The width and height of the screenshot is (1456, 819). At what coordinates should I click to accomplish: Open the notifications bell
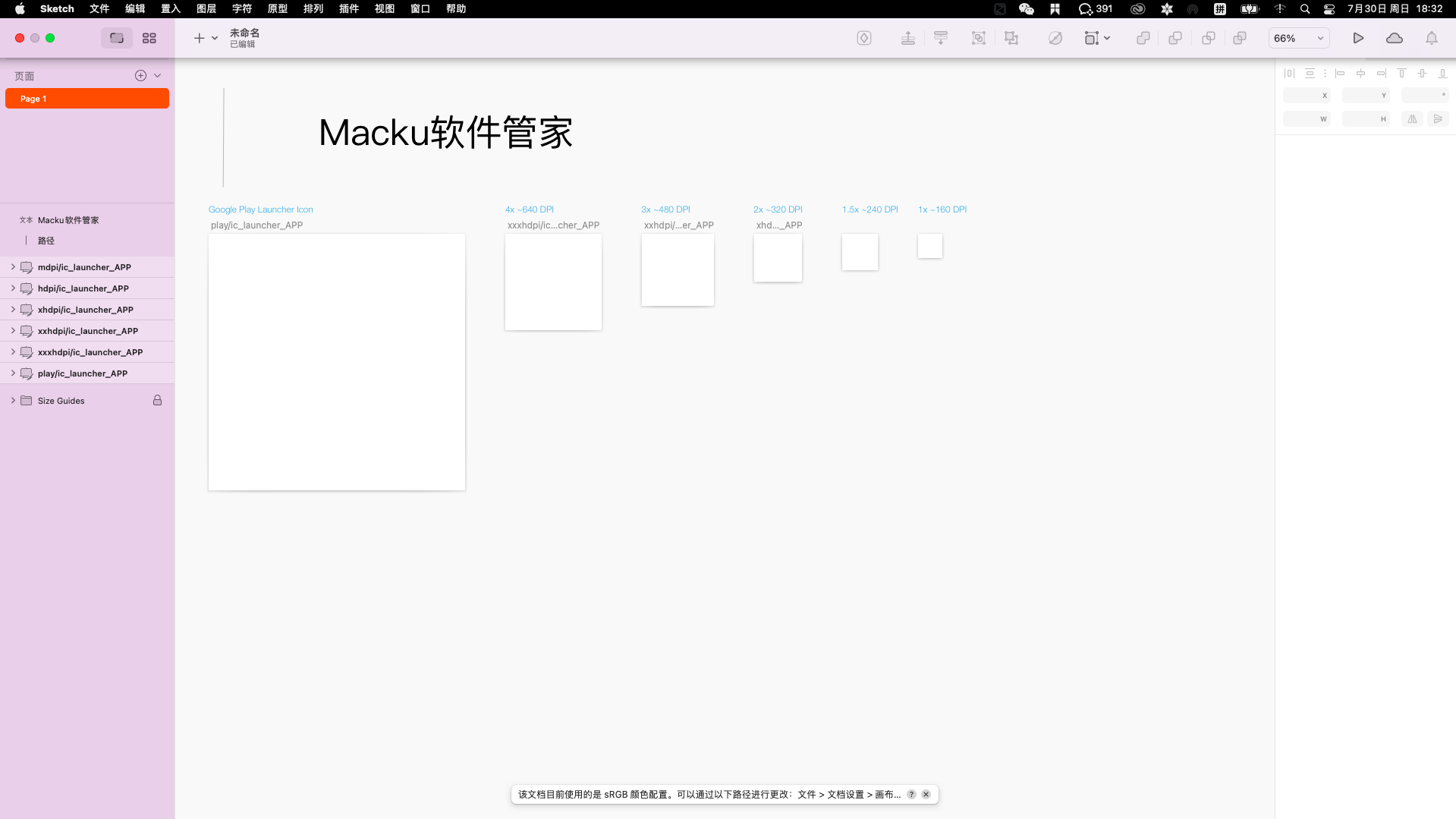(1432, 38)
